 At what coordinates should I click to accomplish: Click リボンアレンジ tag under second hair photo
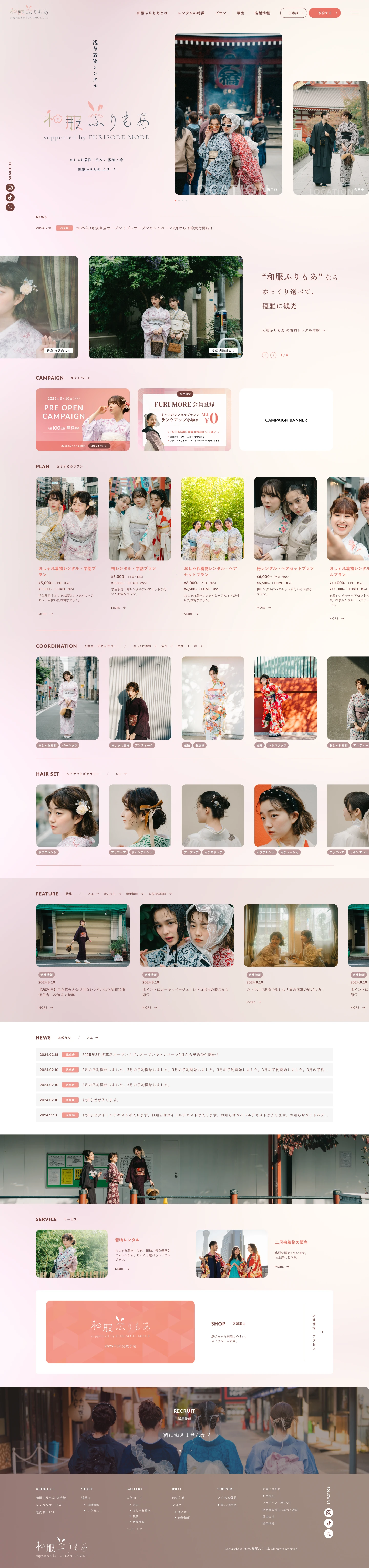pyautogui.click(x=142, y=852)
